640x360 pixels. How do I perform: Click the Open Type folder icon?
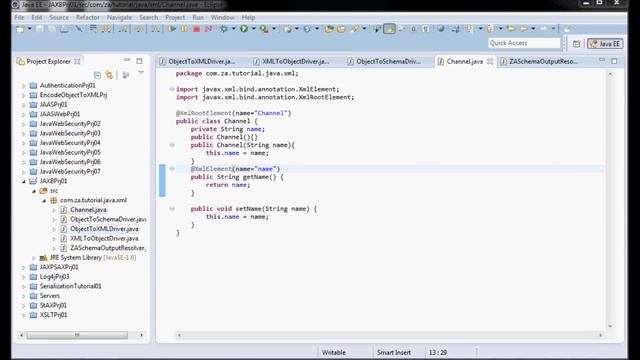point(329,29)
